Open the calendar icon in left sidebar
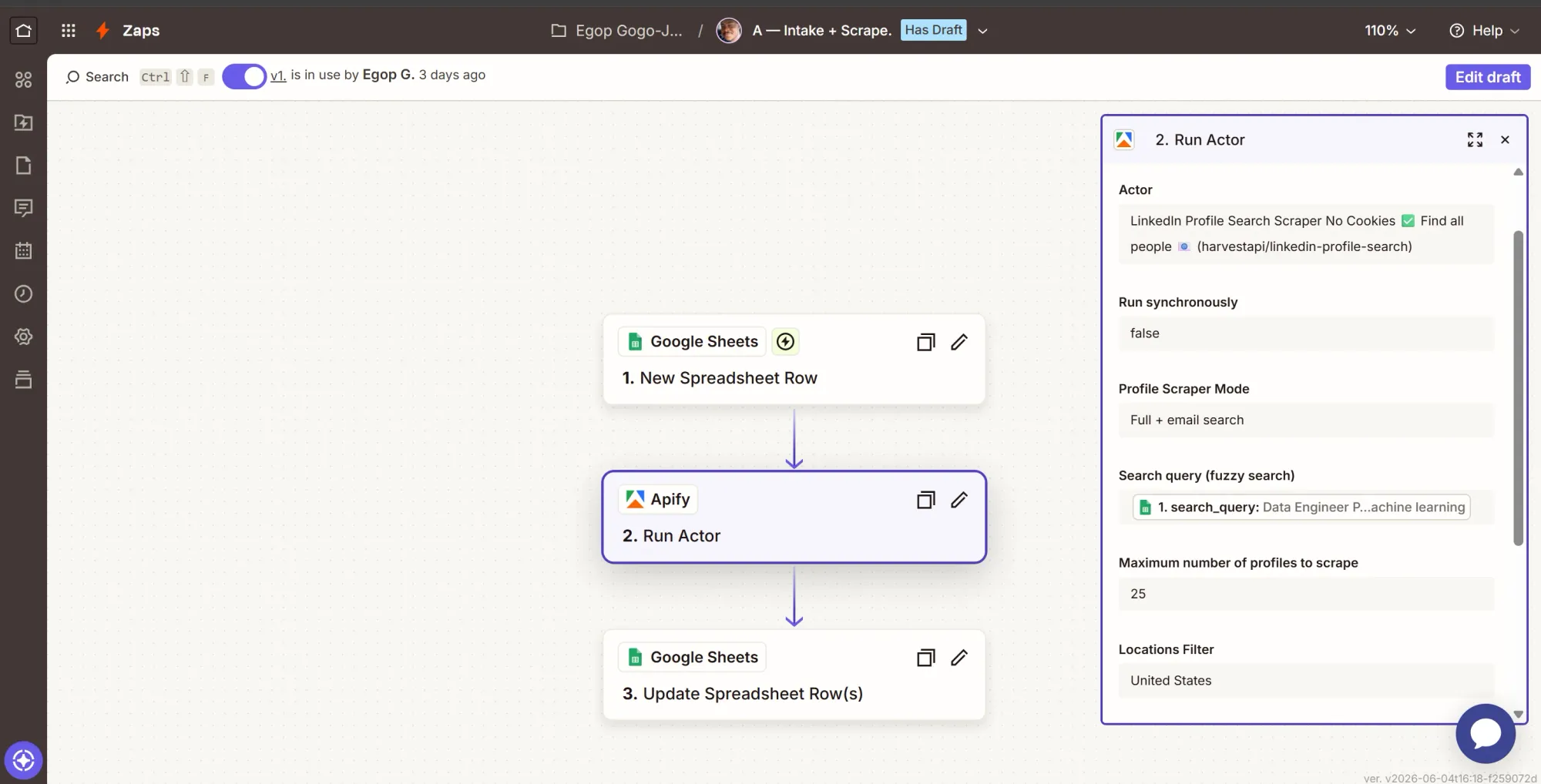The height and width of the screenshot is (784, 1541). [23, 250]
